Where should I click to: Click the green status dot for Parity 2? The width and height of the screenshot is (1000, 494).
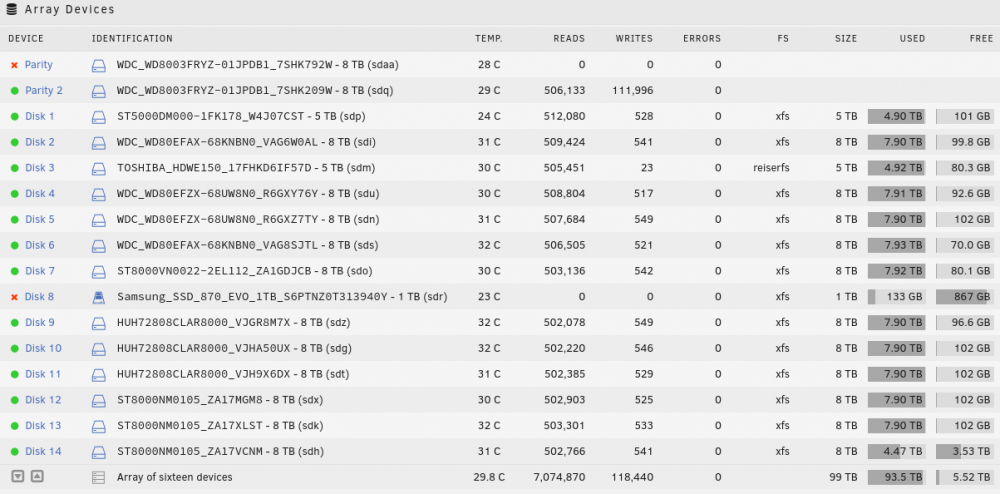[14, 91]
